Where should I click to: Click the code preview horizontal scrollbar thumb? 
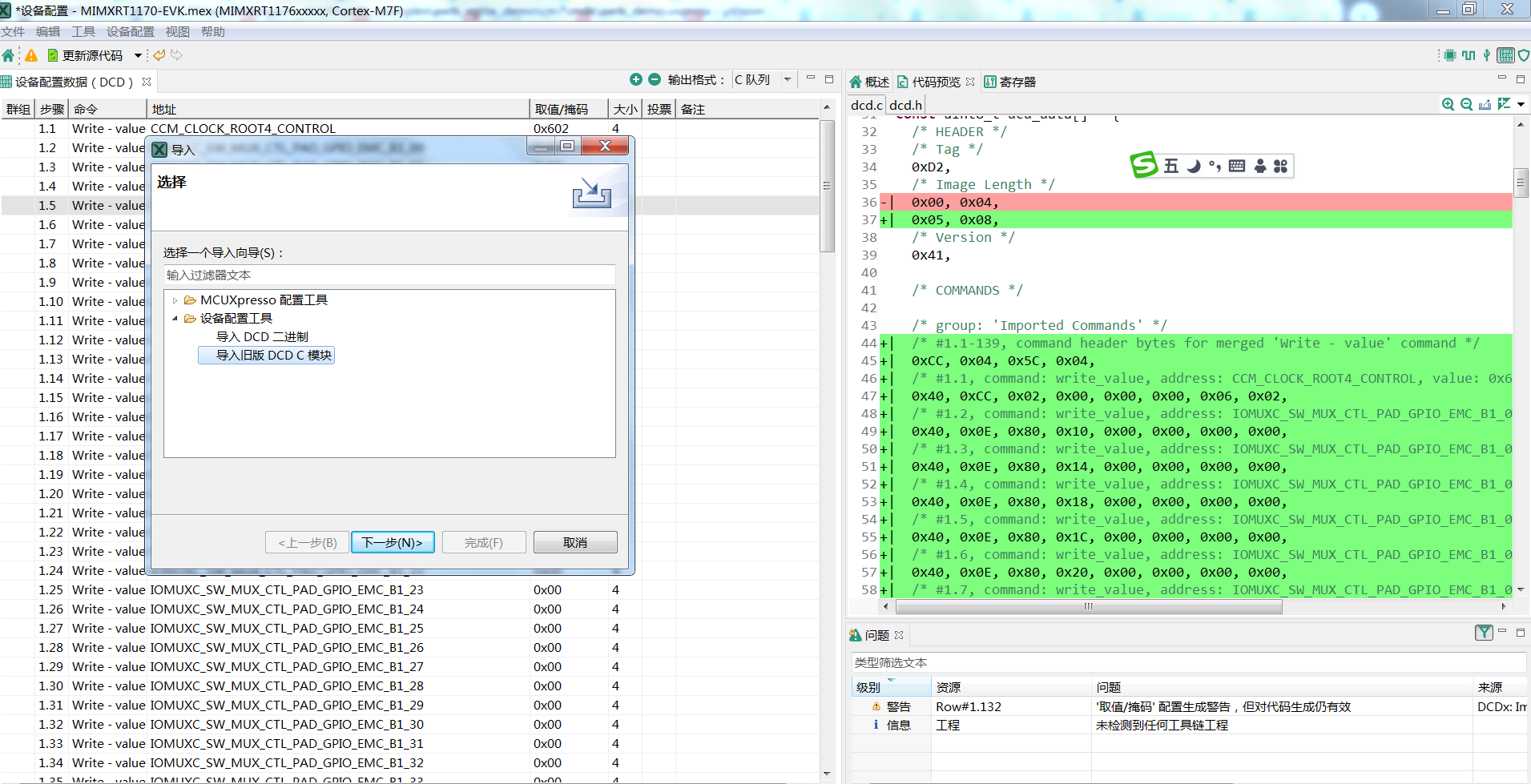pyautogui.click(x=1088, y=606)
